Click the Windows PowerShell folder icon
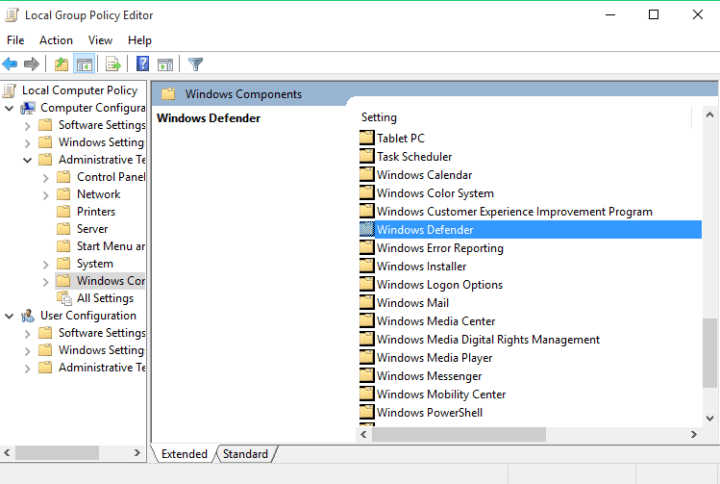 click(366, 412)
